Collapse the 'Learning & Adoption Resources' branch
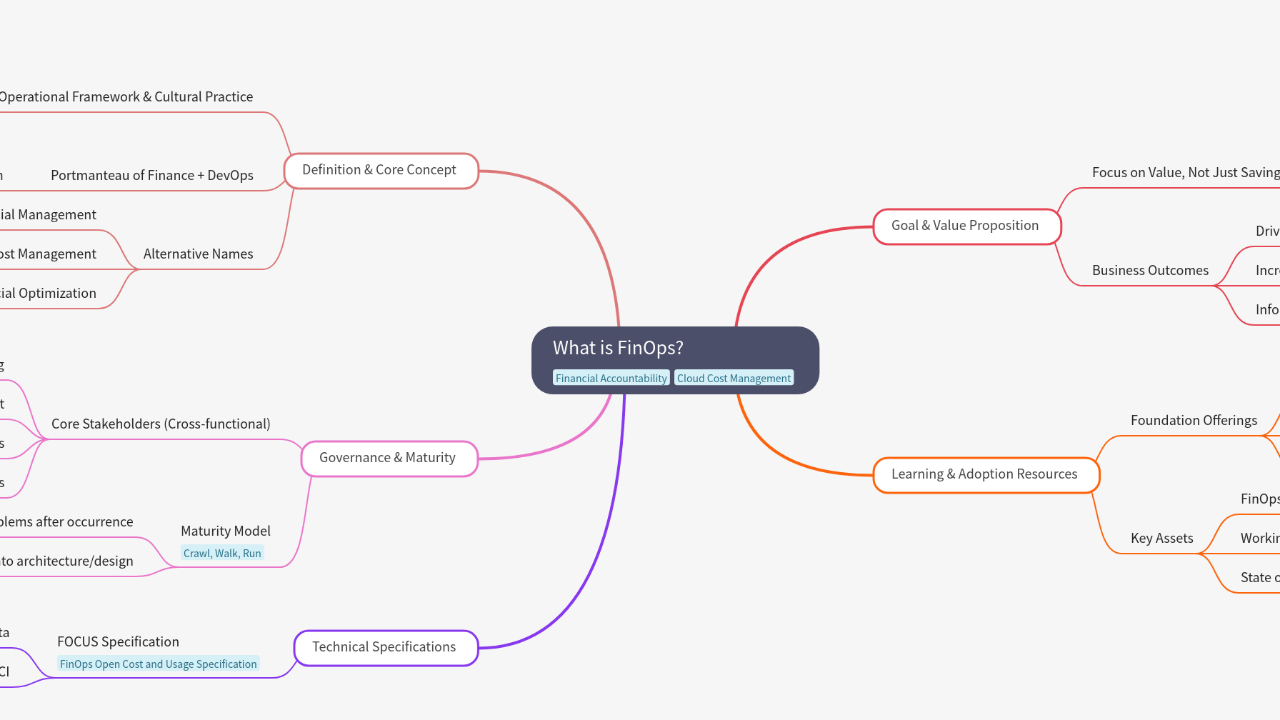This screenshot has height=720, width=1280. 985,474
